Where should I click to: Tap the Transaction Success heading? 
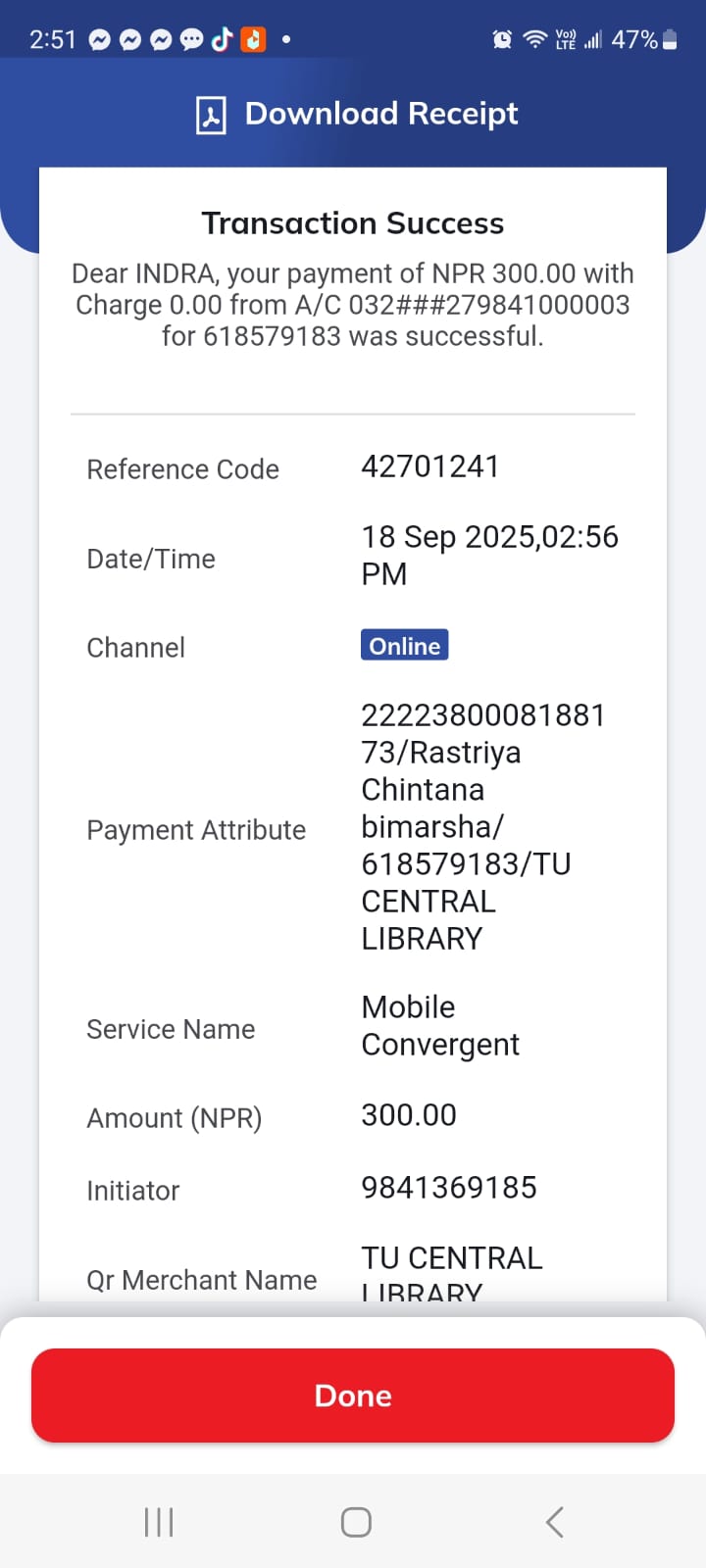click(353, 223)
